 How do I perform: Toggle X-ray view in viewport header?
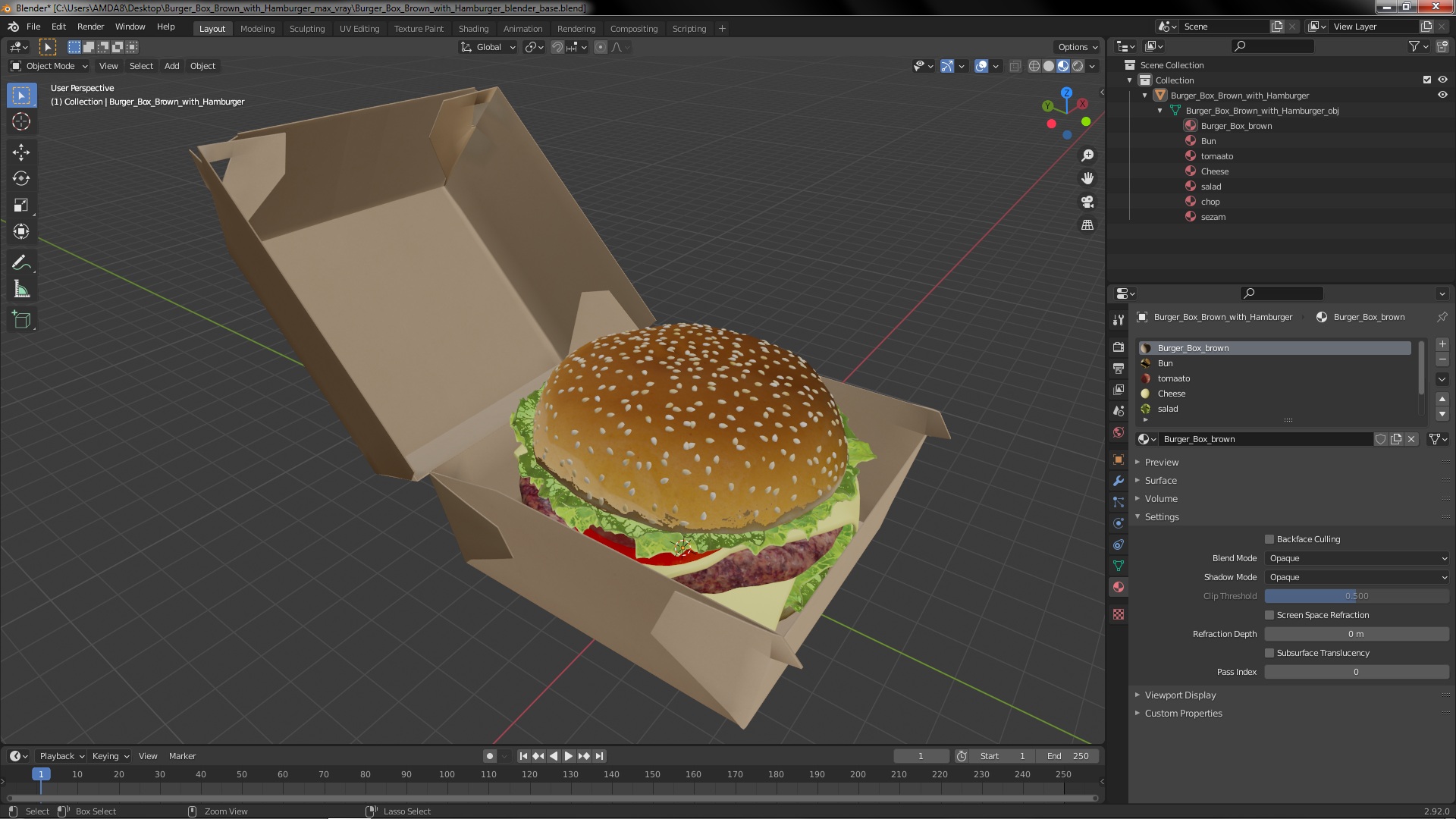pyautogui.click(x=1015, y=66)
